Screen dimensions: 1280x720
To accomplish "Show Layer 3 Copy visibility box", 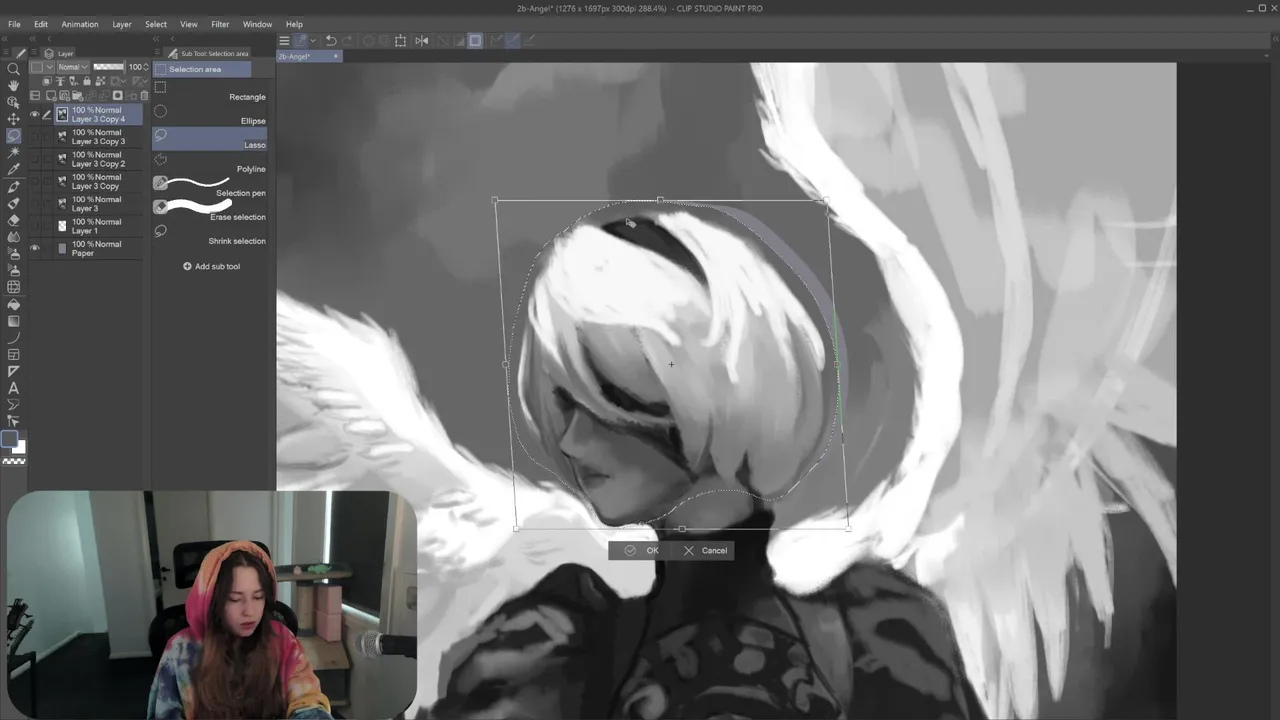I will pos(34,181).
